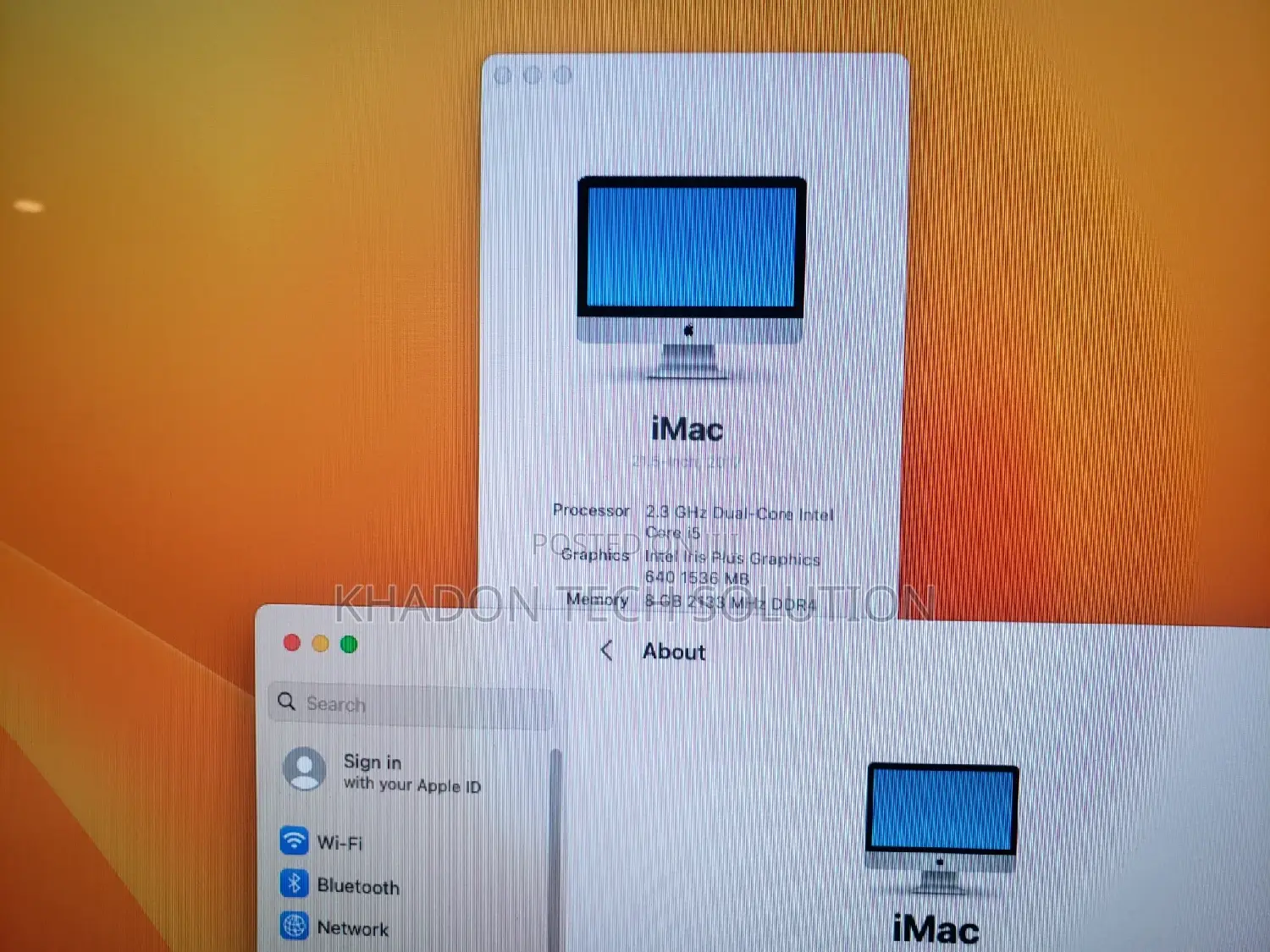
Task: Go back using the chevron beside About
Action: click(606, 651)
